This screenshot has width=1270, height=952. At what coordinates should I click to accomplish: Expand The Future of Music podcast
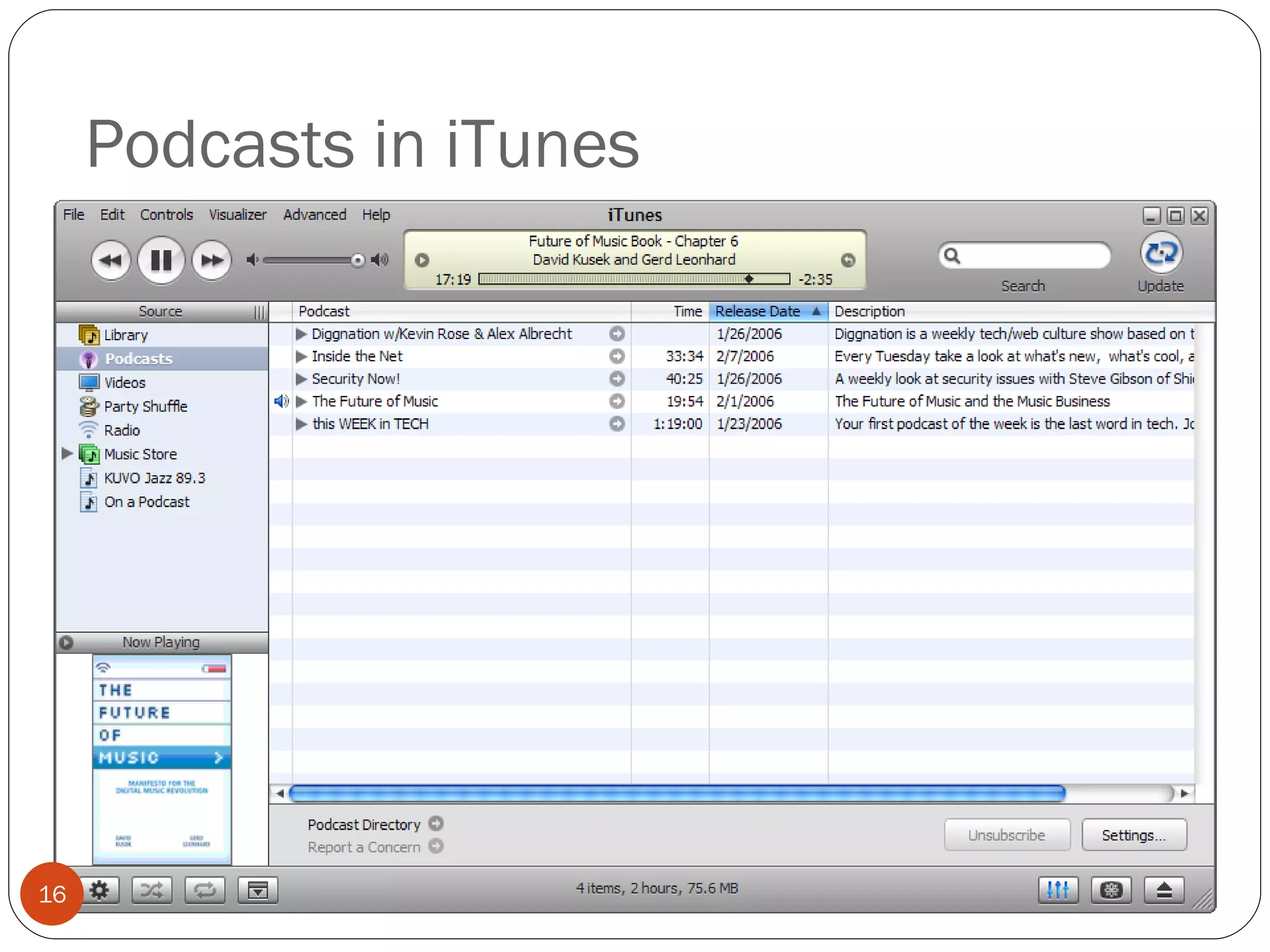[301, 402]
